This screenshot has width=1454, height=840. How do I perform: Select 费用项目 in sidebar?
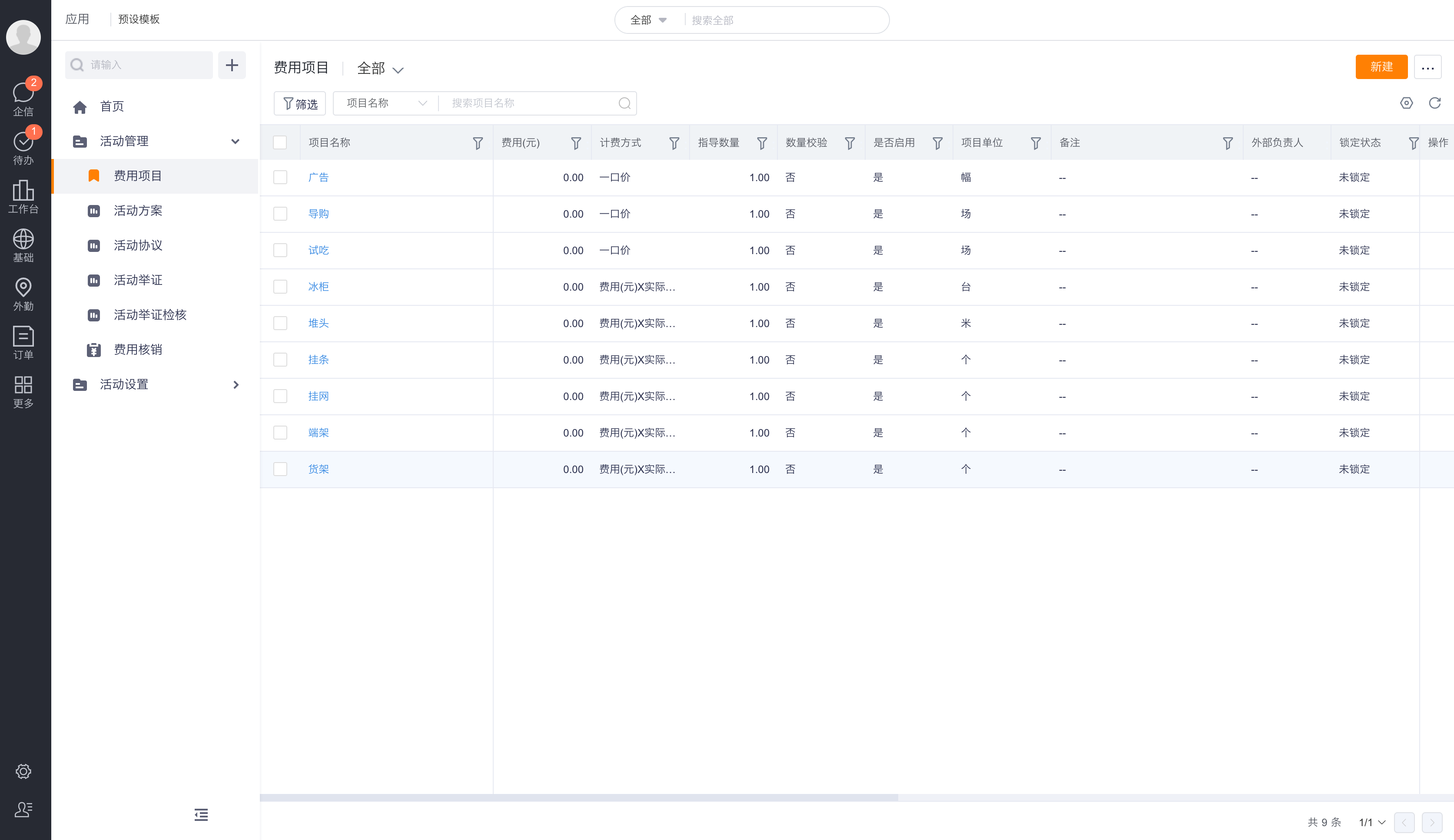pos(155,176)
